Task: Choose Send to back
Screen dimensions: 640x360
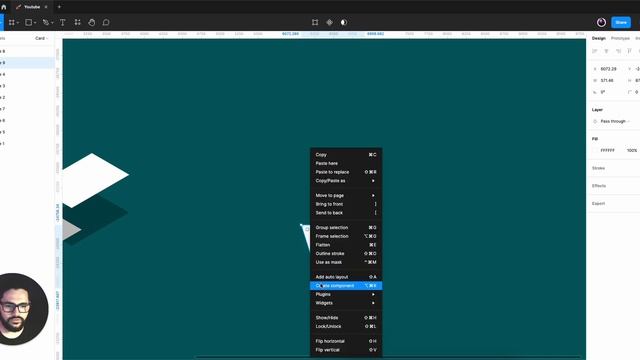Action: [346, 213]
